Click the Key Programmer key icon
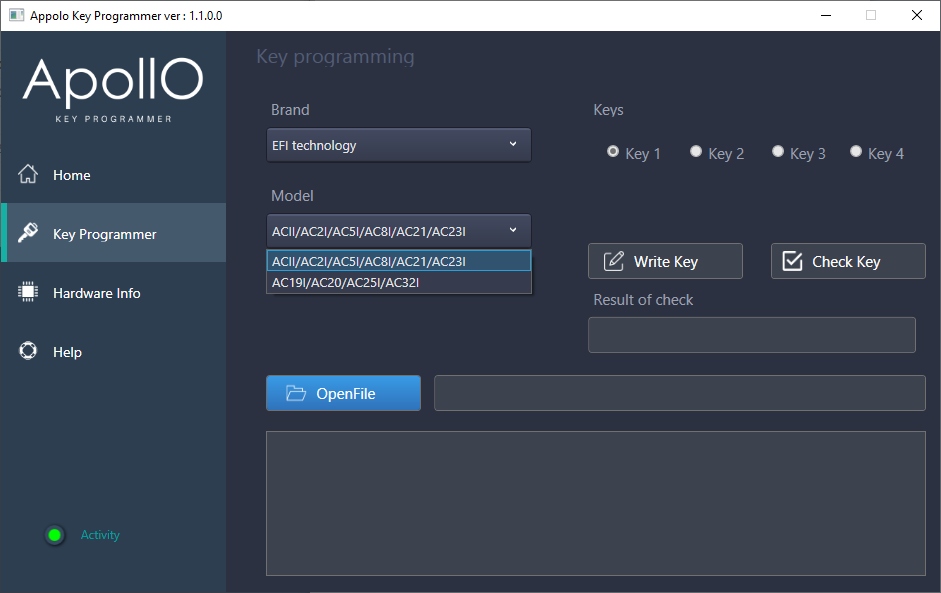941x593 pixels. pos(28,232)
